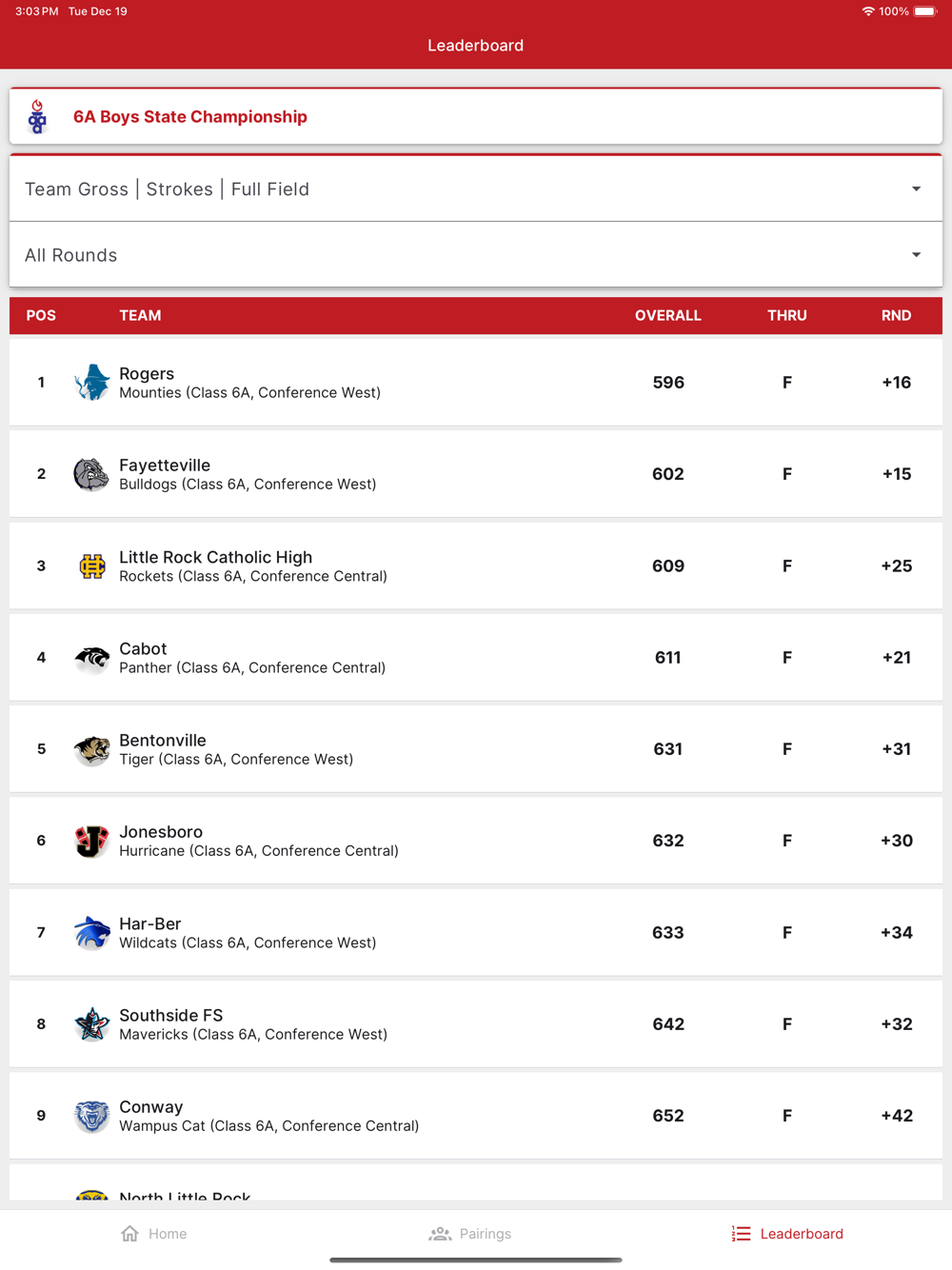This screenshot has width=952, height=1270.
Task: Switch to the Pairings tab
Action: pos(470,1234)
